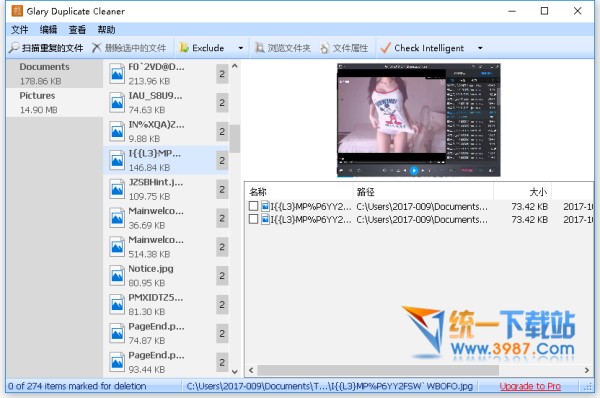Open the Exclude dropdown arrow

[241, 48]
